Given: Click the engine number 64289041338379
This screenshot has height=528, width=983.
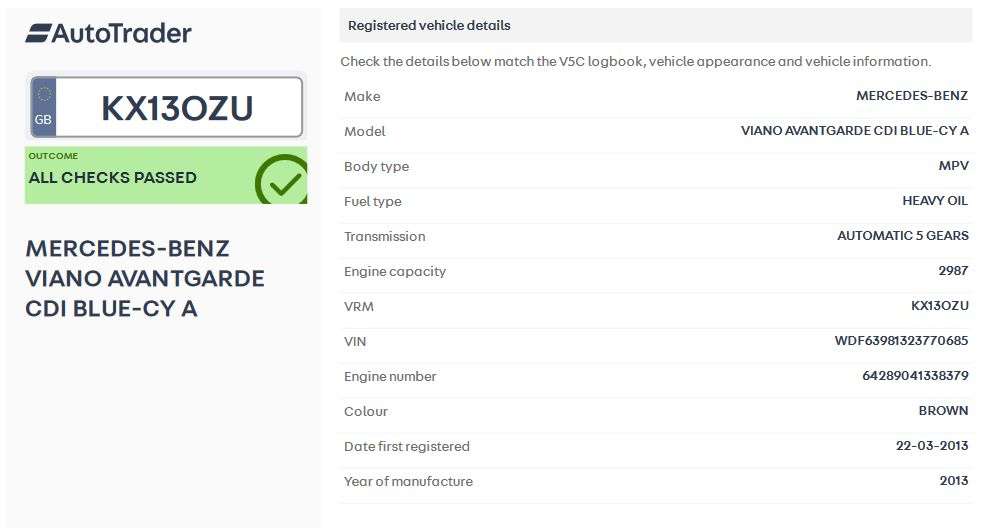Looking at the screenshot, I should coord(914,376).
